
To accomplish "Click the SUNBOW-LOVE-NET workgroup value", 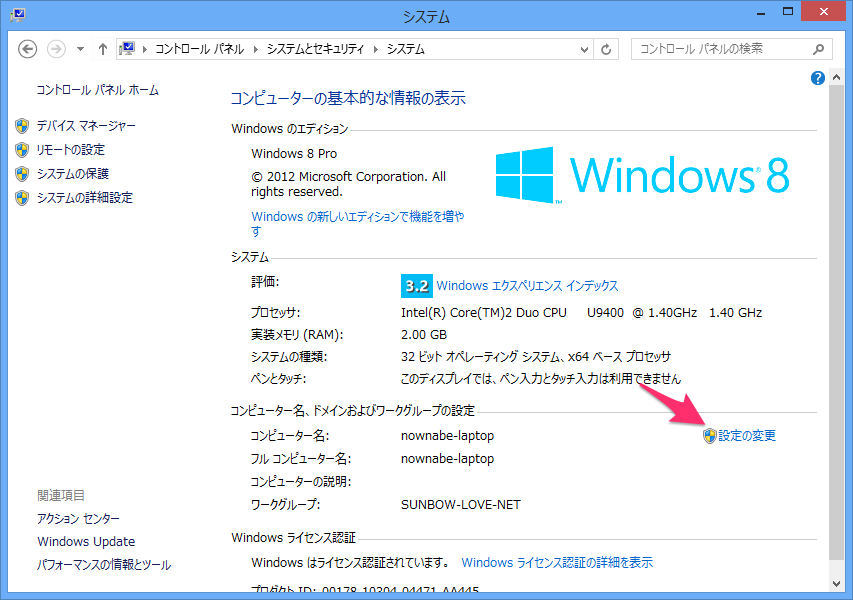I will [x=461, y=505].
